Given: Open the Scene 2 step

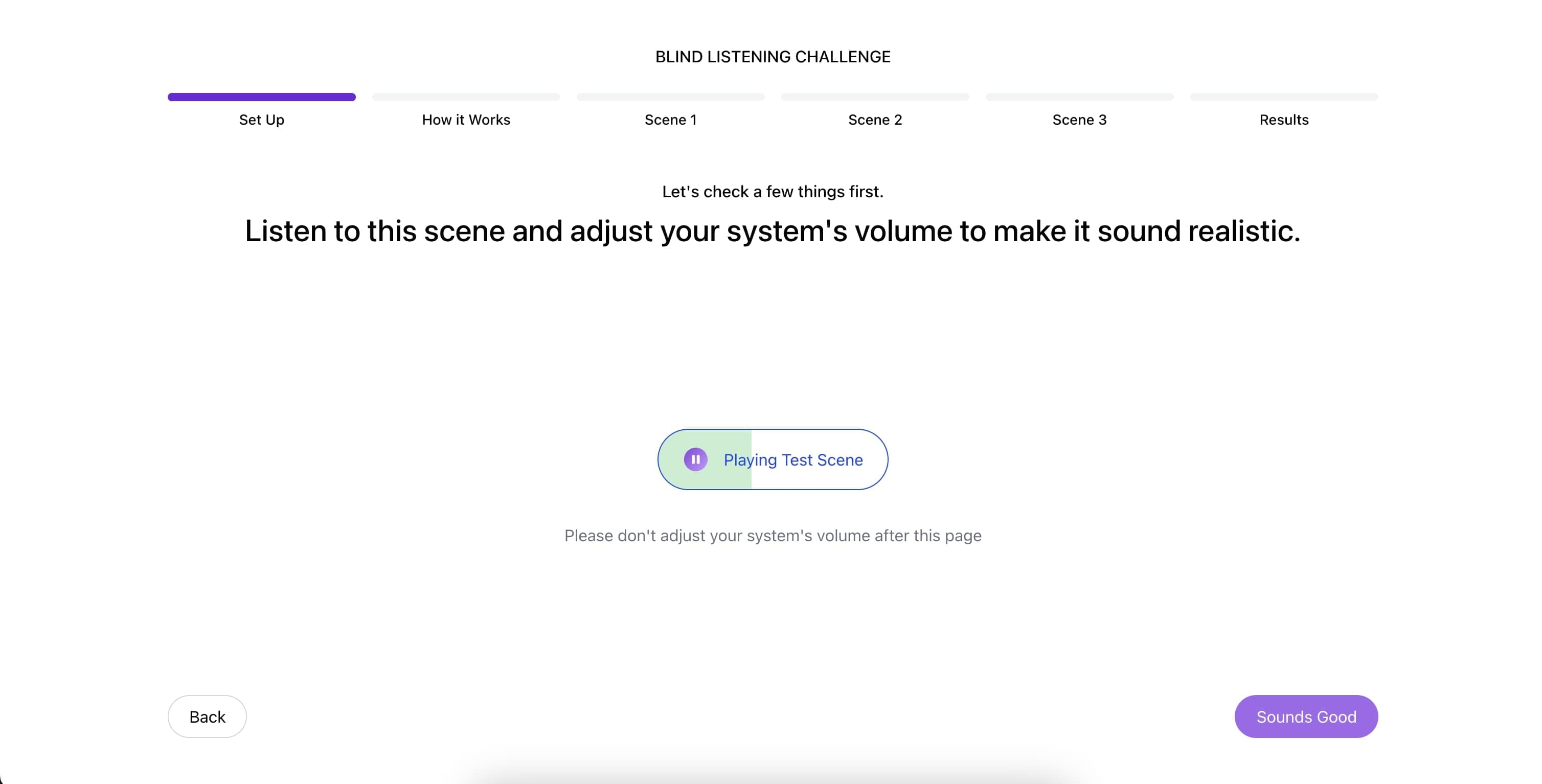Looking at the screenshot, I should 875,120.
